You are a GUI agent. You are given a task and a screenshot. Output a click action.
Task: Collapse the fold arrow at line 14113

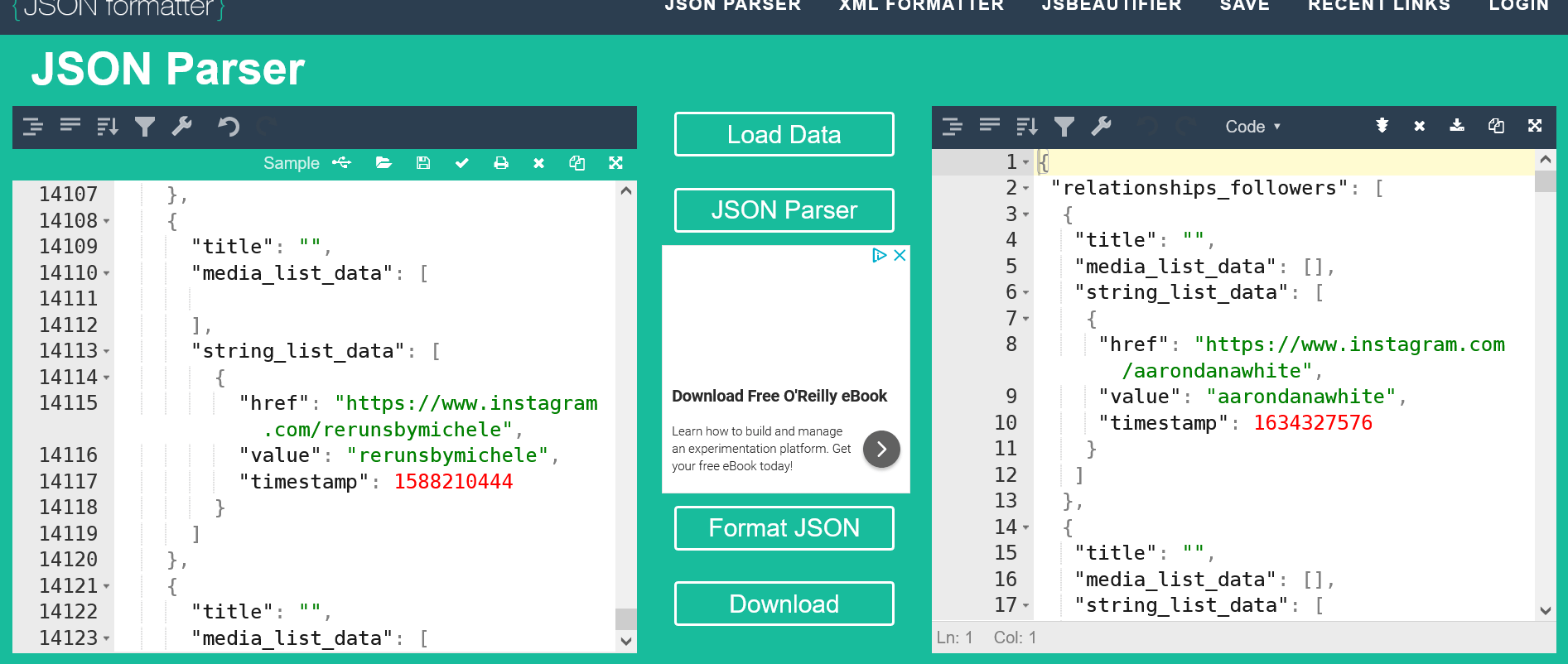pos(107,352)
